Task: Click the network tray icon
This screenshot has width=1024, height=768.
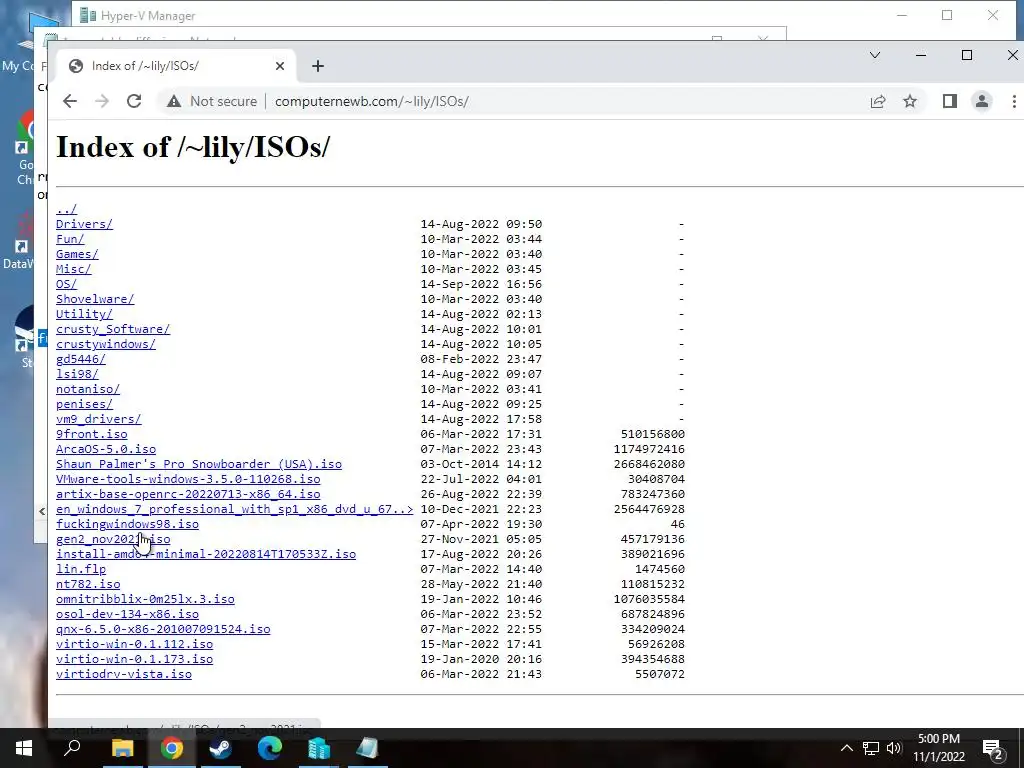Action: click(x=871, y=748)
